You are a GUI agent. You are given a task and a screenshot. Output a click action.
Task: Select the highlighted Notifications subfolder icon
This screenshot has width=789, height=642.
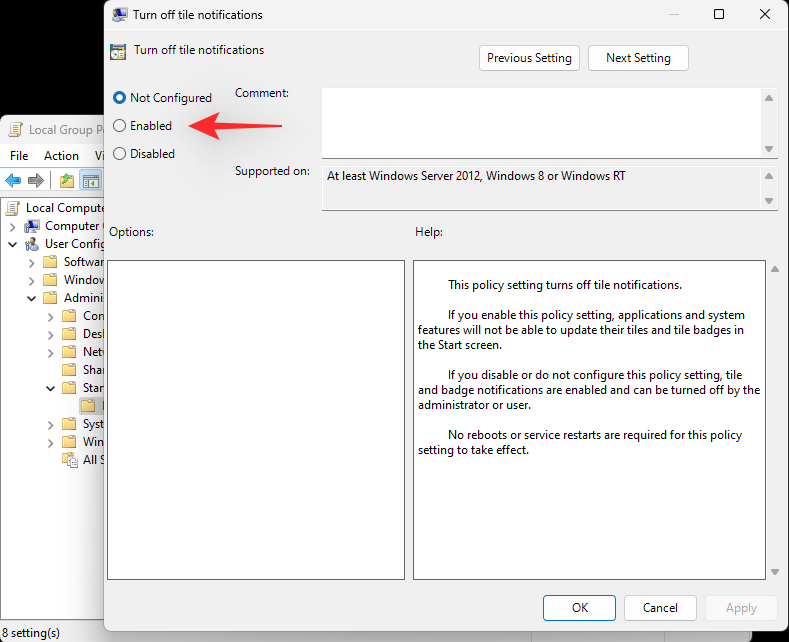pyautogui.click(x=89, y=406)
